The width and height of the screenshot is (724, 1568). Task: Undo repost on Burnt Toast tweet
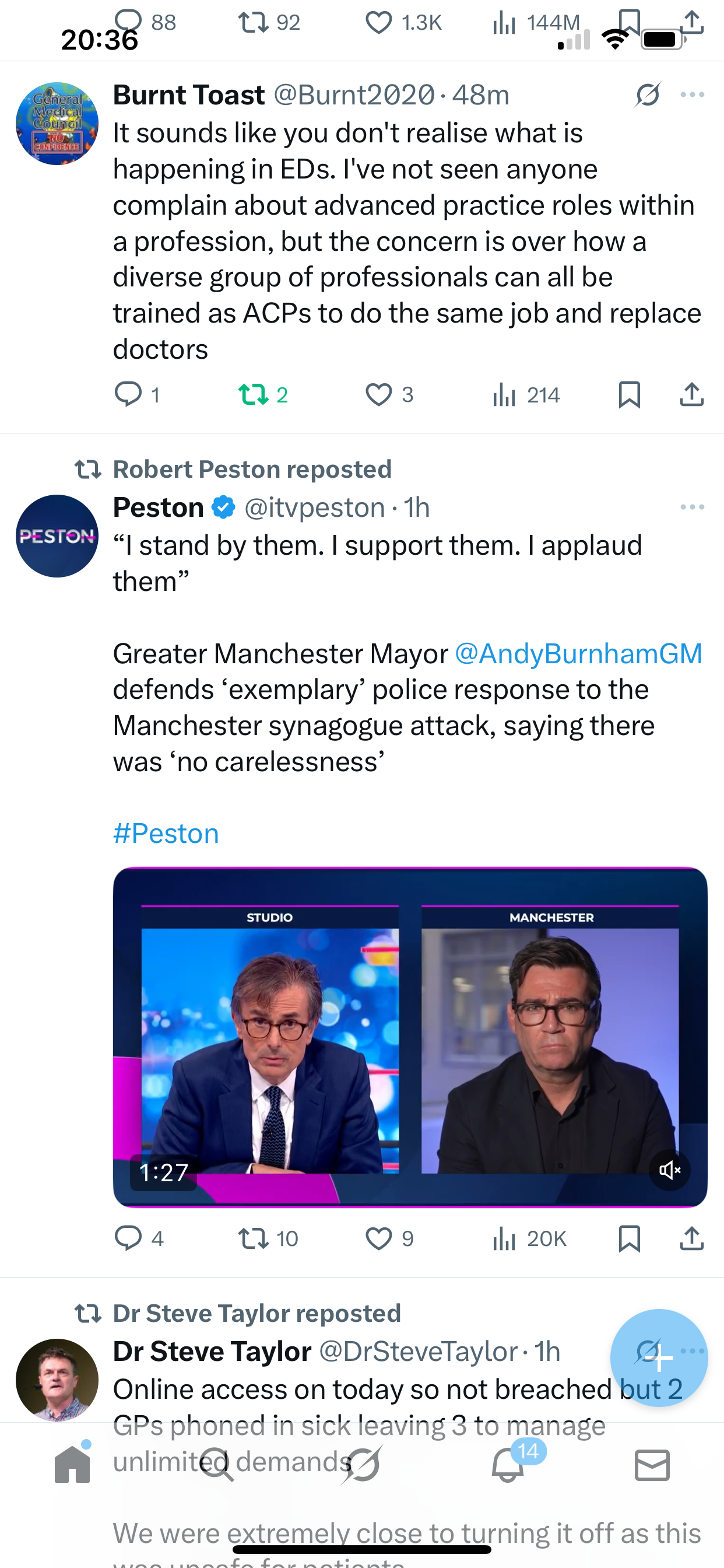(x=254, y=394)
